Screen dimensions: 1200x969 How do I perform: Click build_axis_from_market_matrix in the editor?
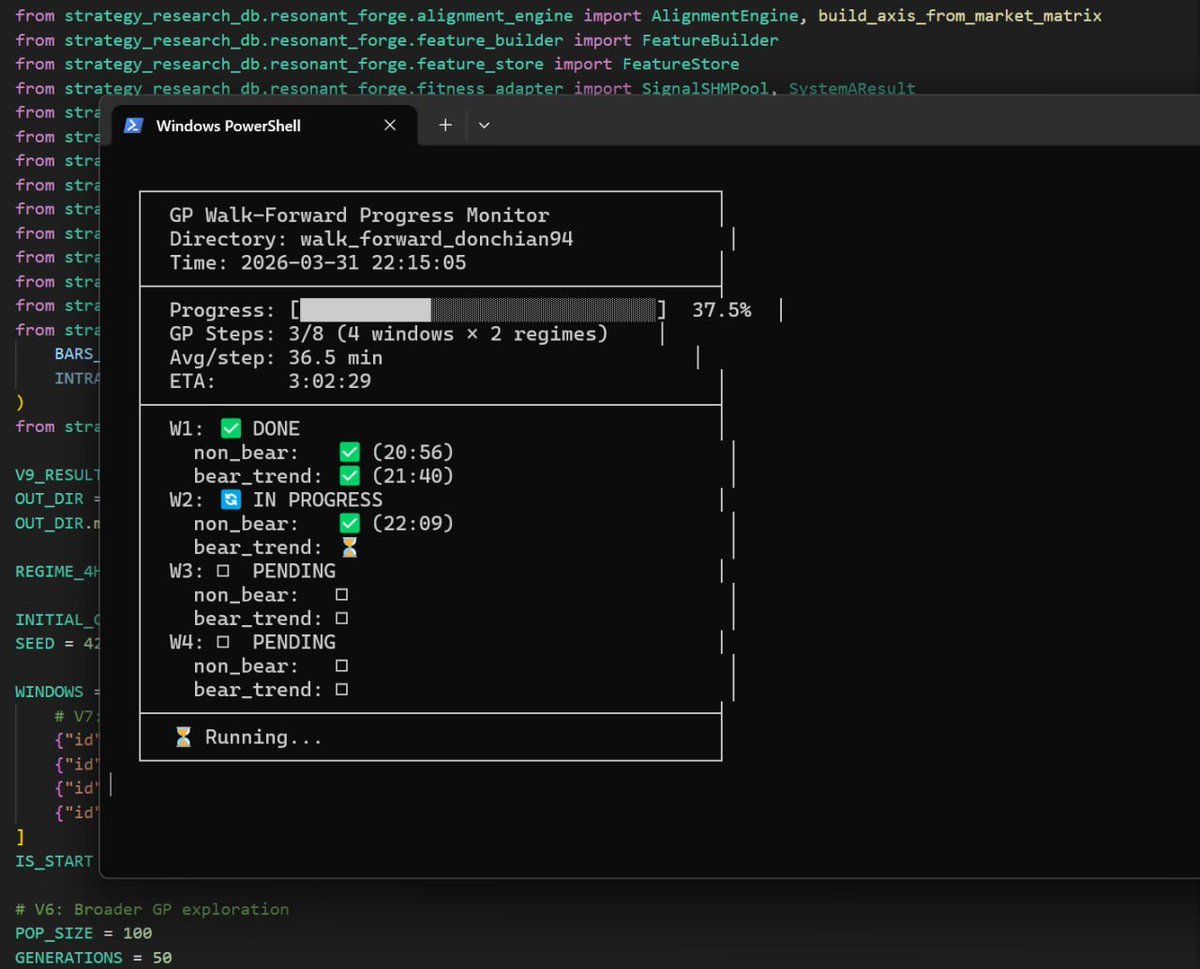960,16
